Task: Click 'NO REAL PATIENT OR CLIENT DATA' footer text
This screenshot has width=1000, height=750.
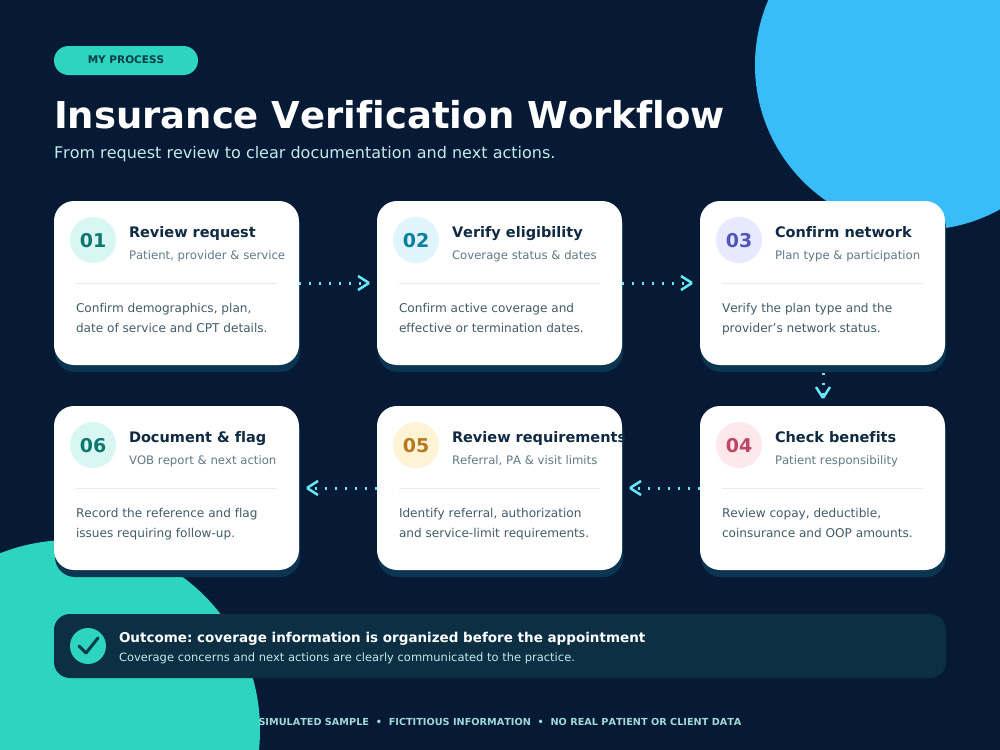Action: click(x=645, y=722)
